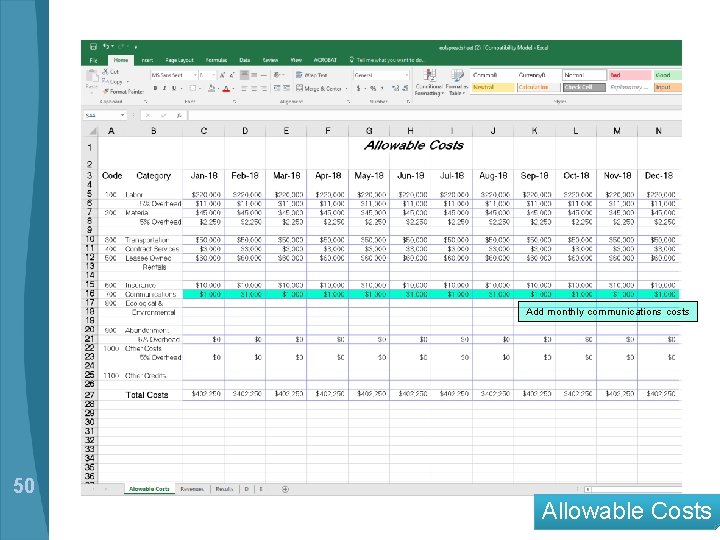Apply the Neutral cell style
720x540 pixels.
tap(493, 87)
